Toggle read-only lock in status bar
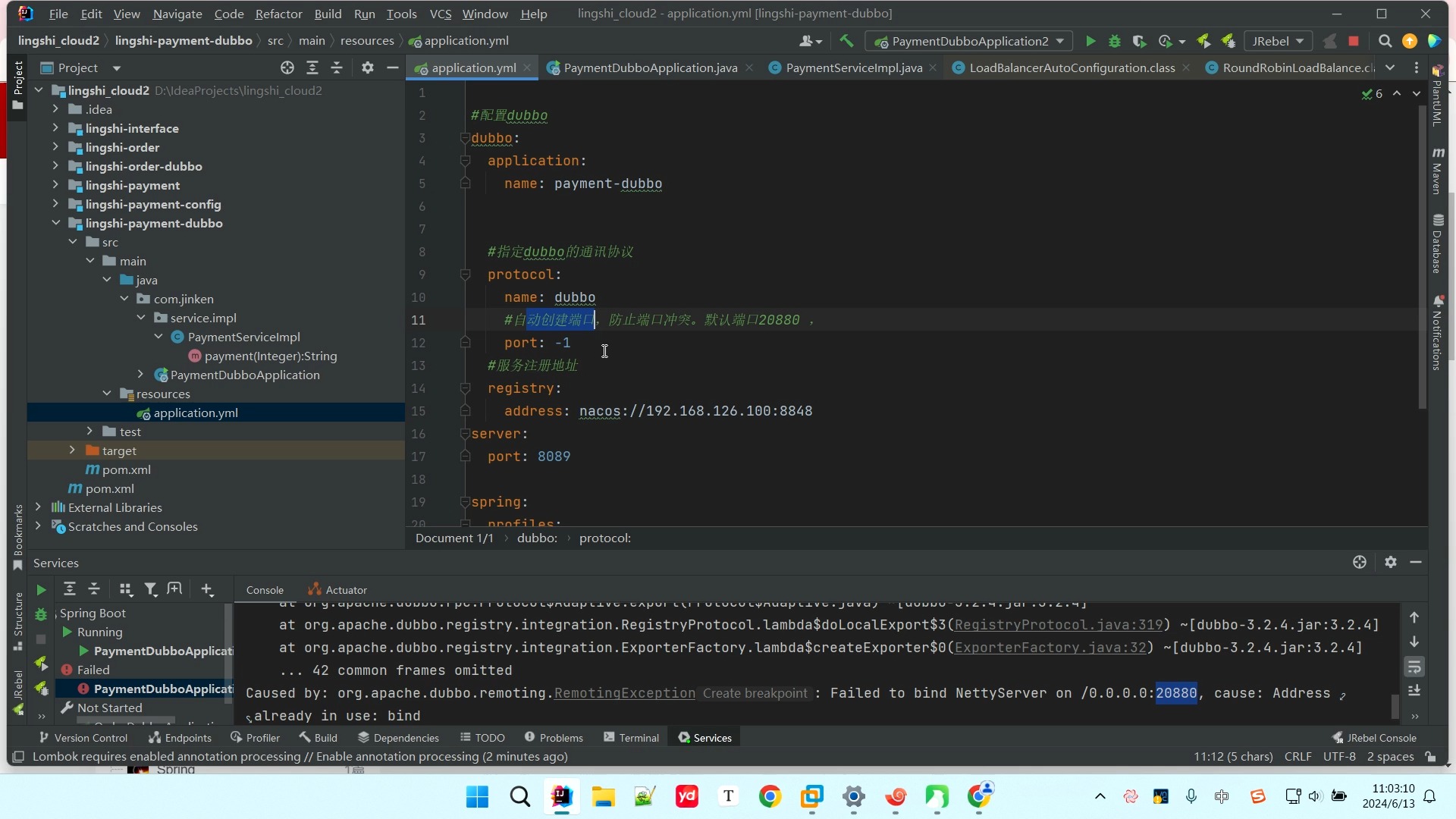This screenshot has width=1456, height=819. pyautogui.click(x=1430, y=757)
